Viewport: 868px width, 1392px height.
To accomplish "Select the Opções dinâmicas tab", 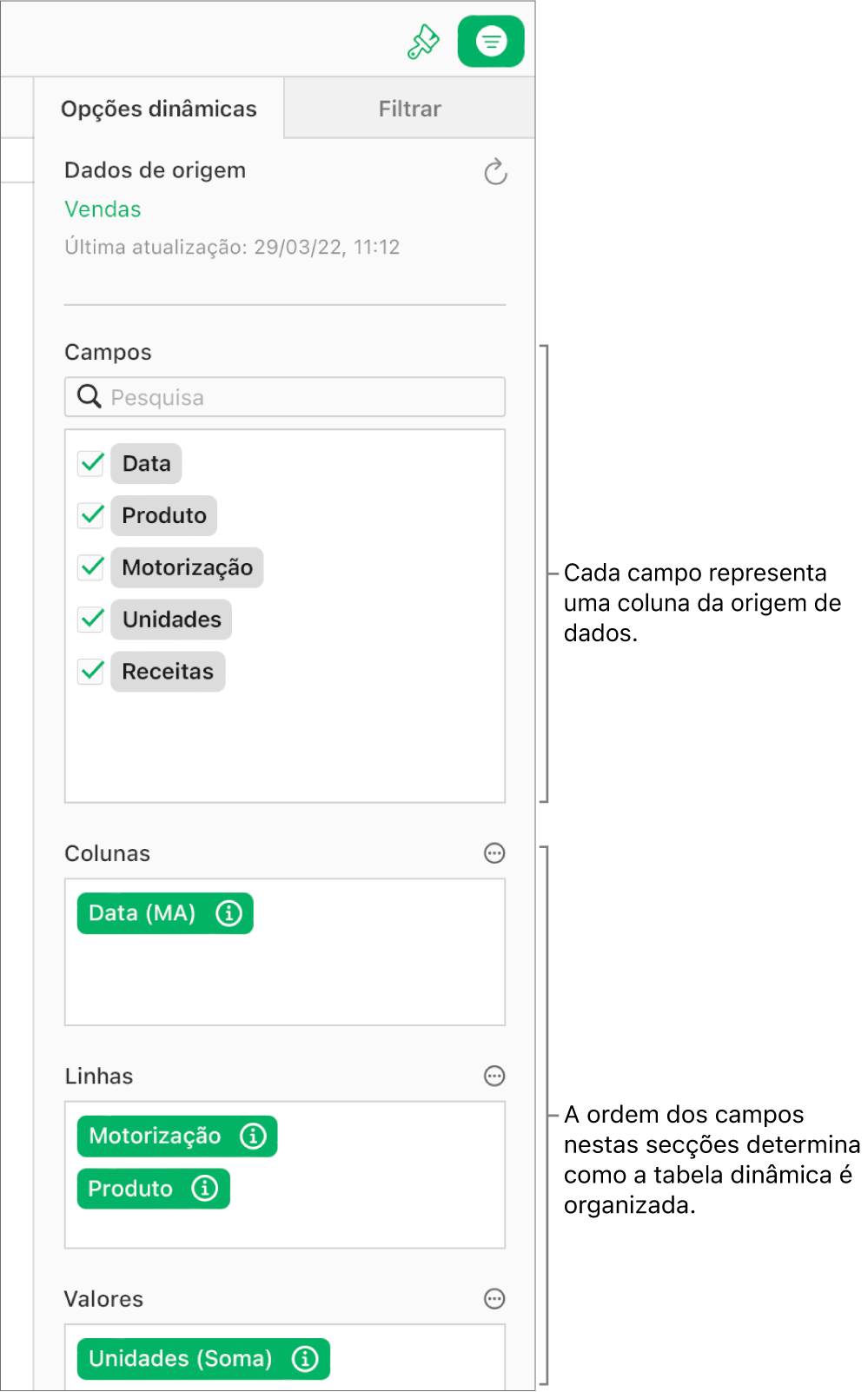I will 159,109.
